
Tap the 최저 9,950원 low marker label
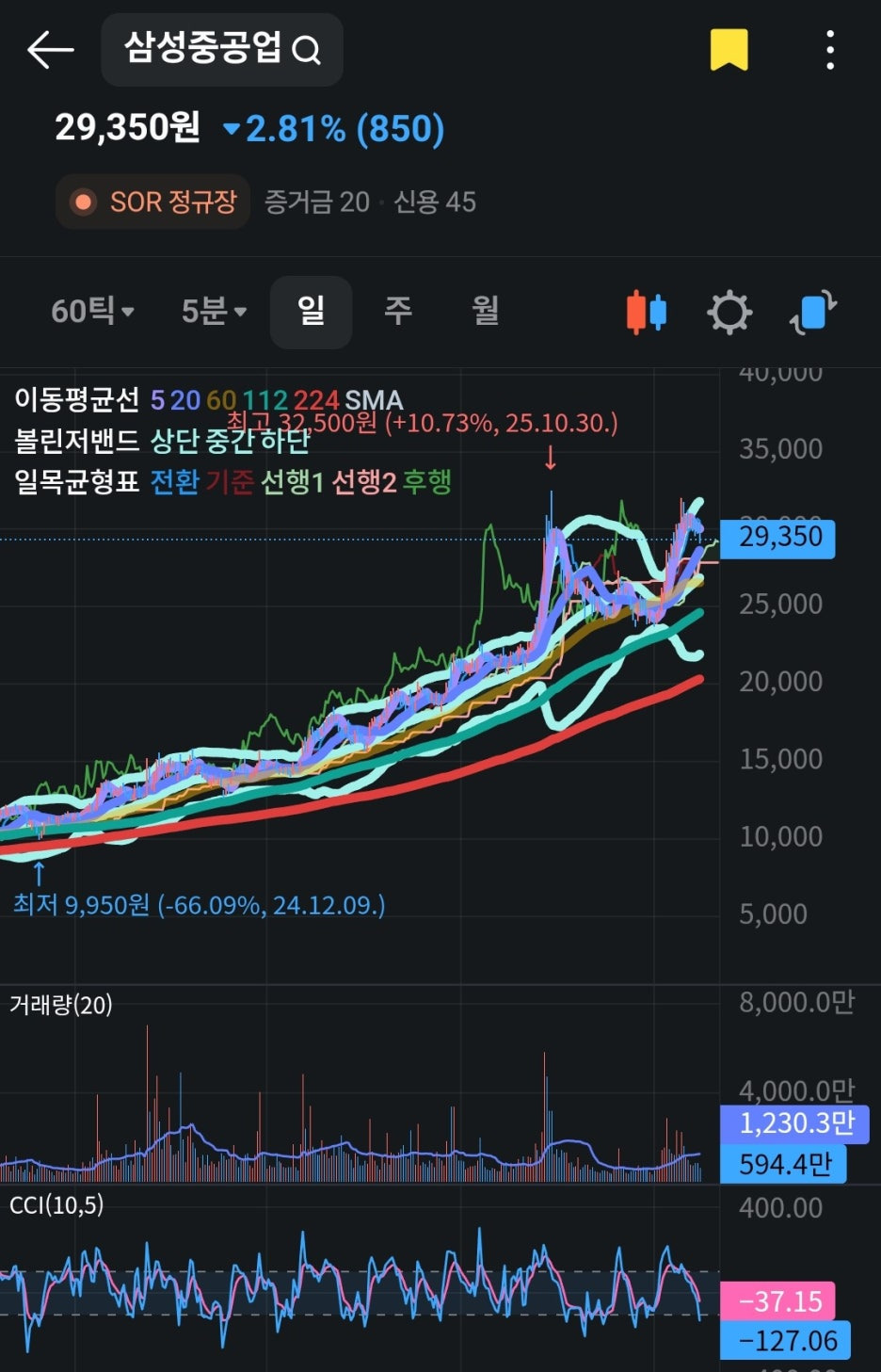pos(199,905)
